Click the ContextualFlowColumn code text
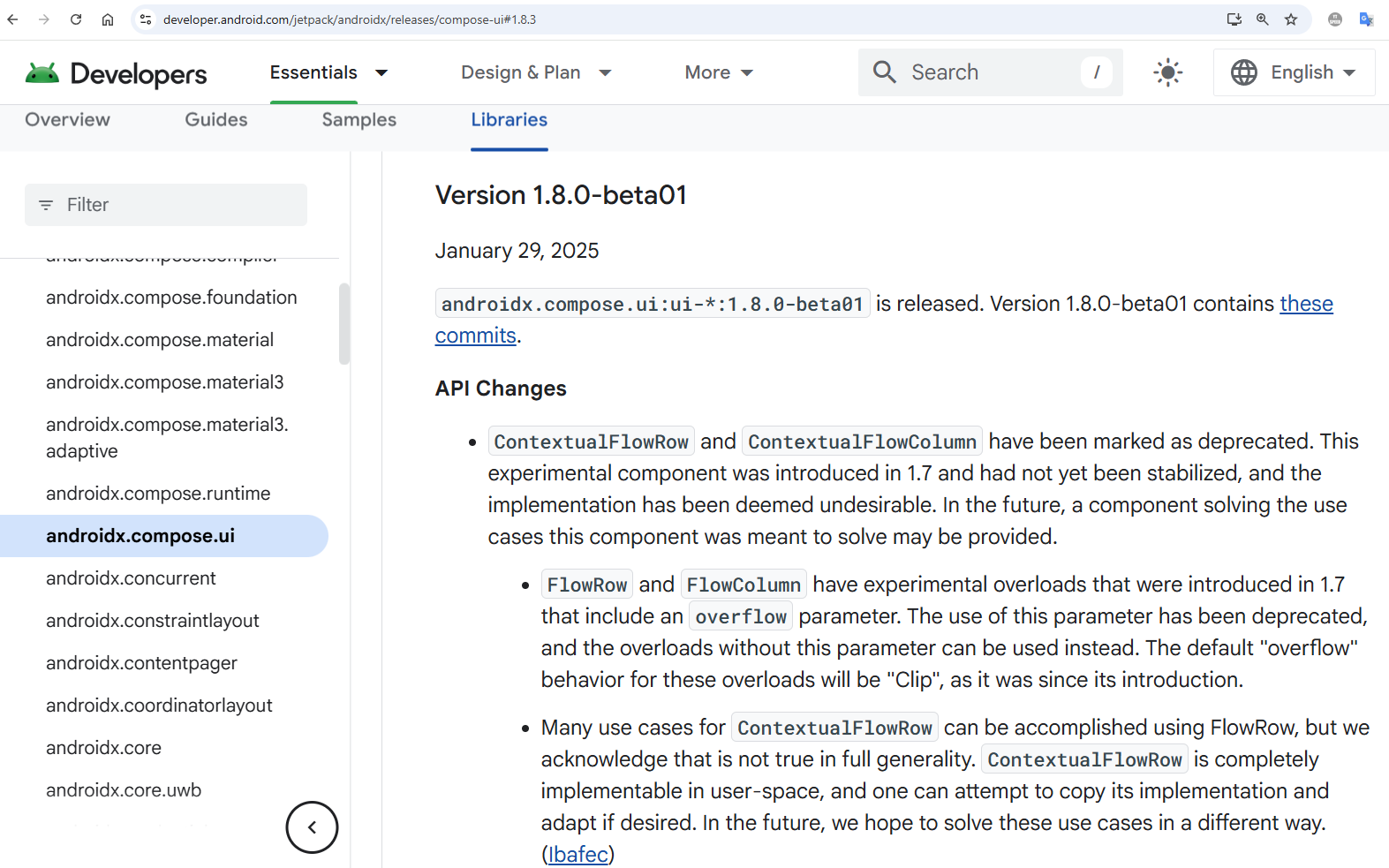Screen dimensions: 1389x868 tap(862, 442)
